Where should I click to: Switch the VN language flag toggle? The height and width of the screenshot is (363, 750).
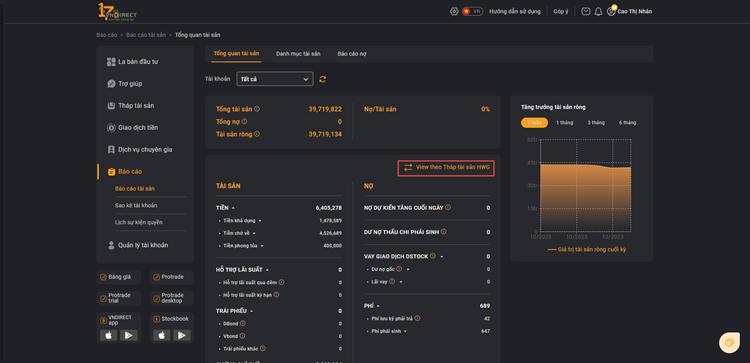[472, 11]
